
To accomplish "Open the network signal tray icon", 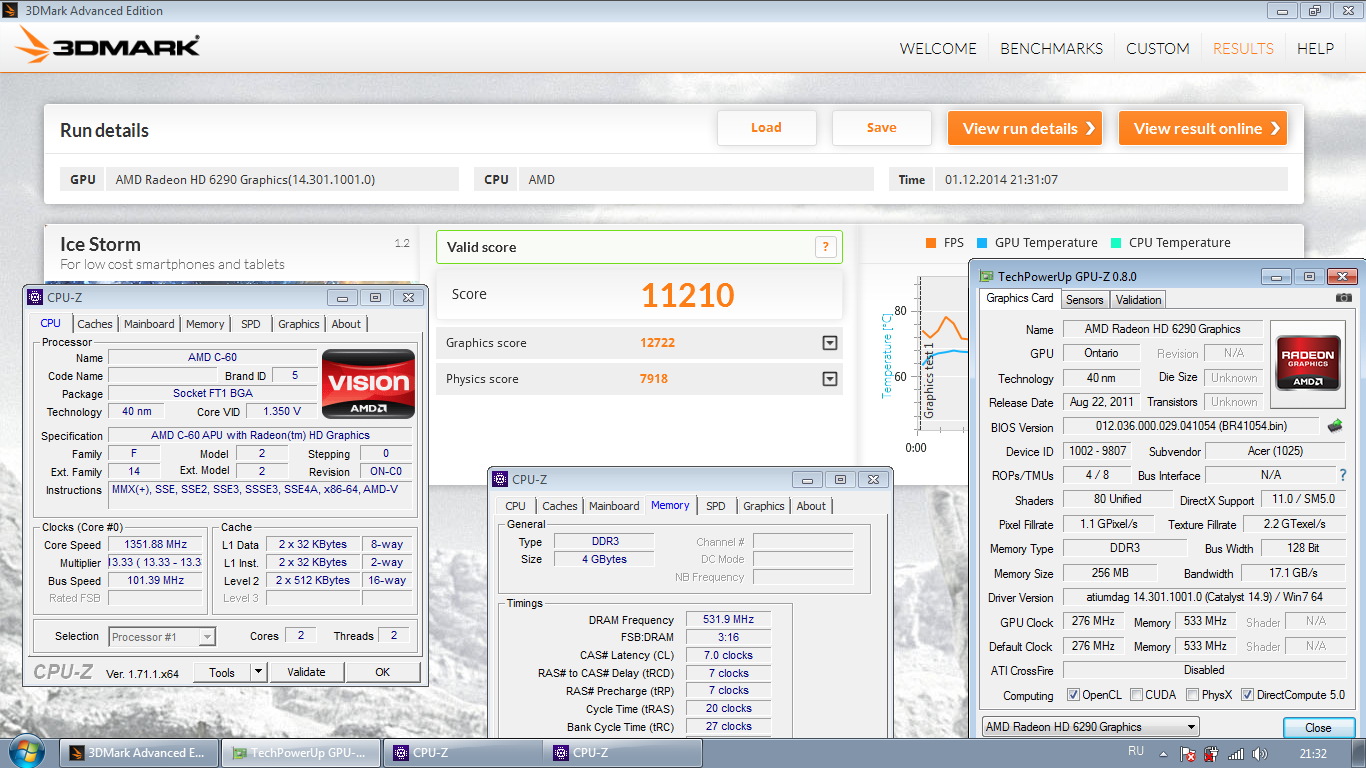I will [x=1236, y=754].
